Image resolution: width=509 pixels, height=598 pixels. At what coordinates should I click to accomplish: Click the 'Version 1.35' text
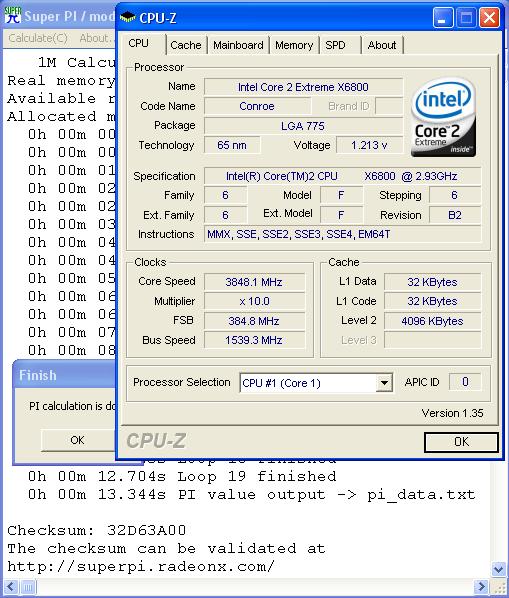[452, 413]
